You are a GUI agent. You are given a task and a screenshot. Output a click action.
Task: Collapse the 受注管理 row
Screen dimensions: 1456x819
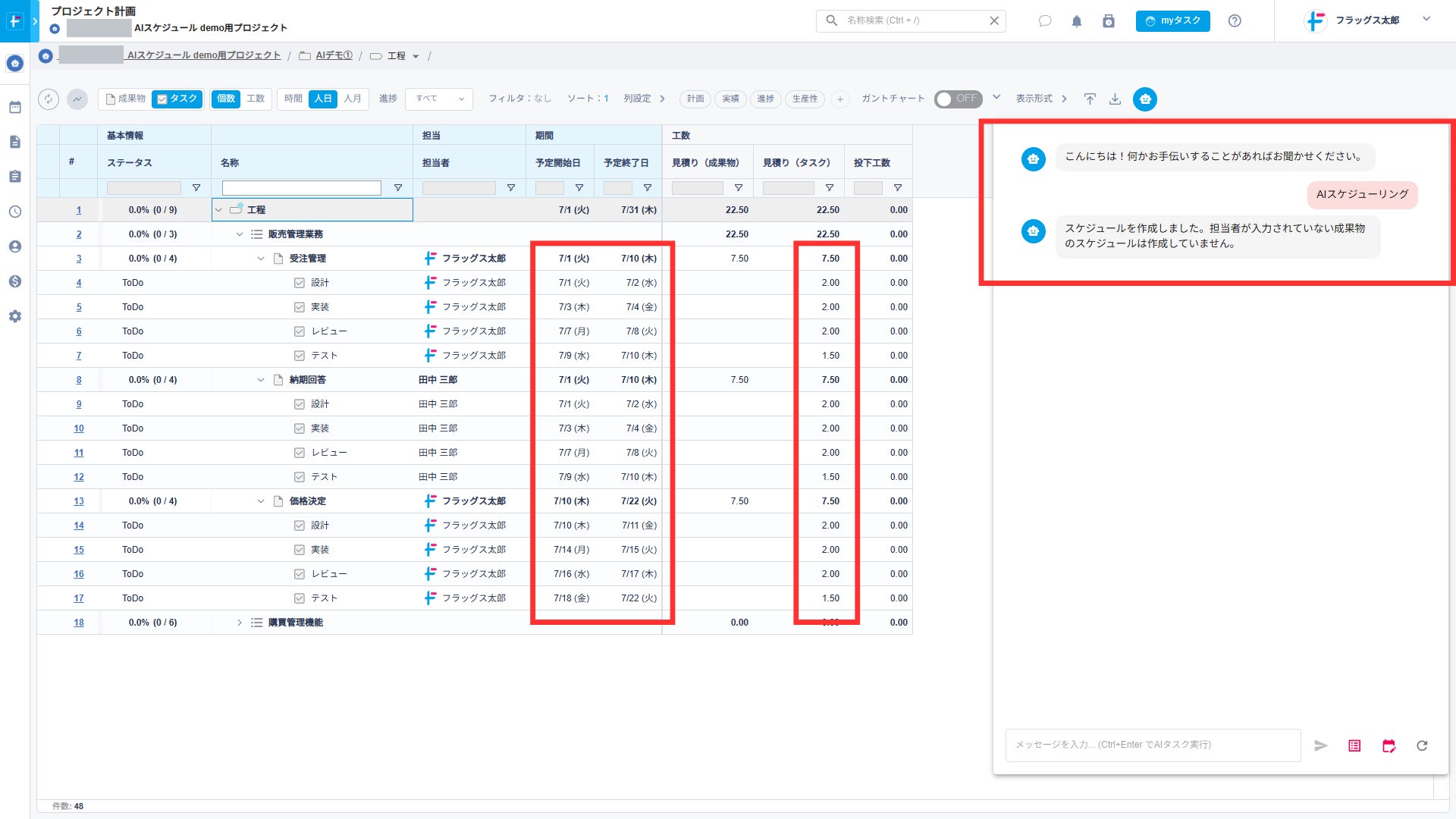coord(261,259)
